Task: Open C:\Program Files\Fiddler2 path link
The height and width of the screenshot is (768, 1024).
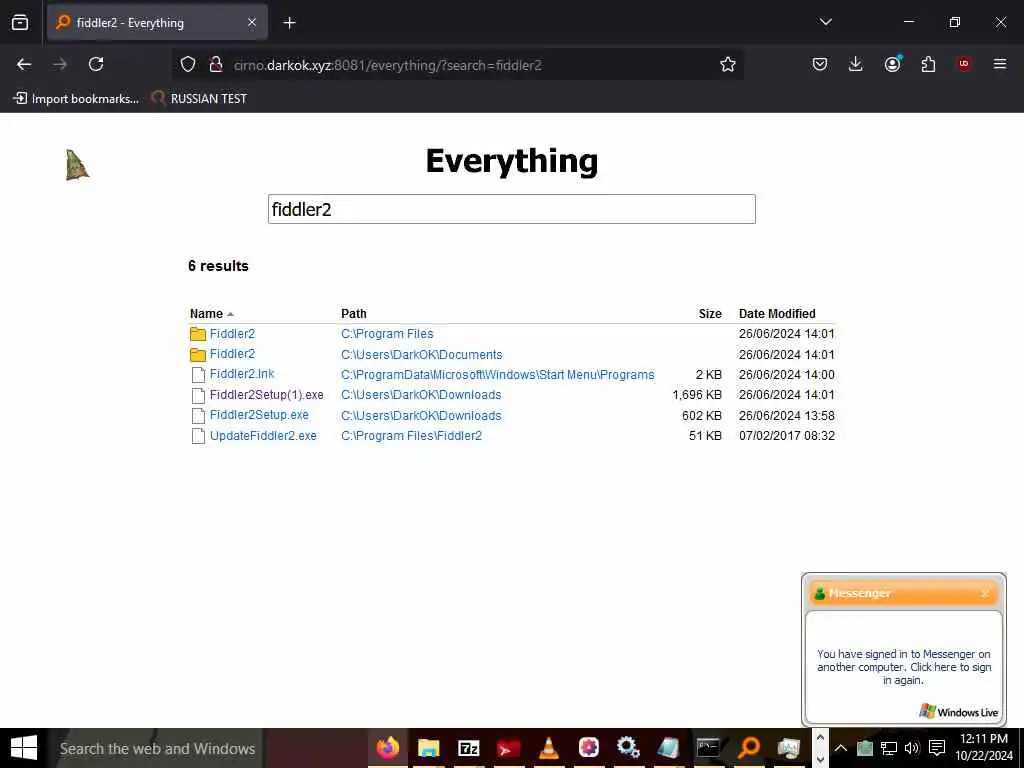Action: pos(411,436)
